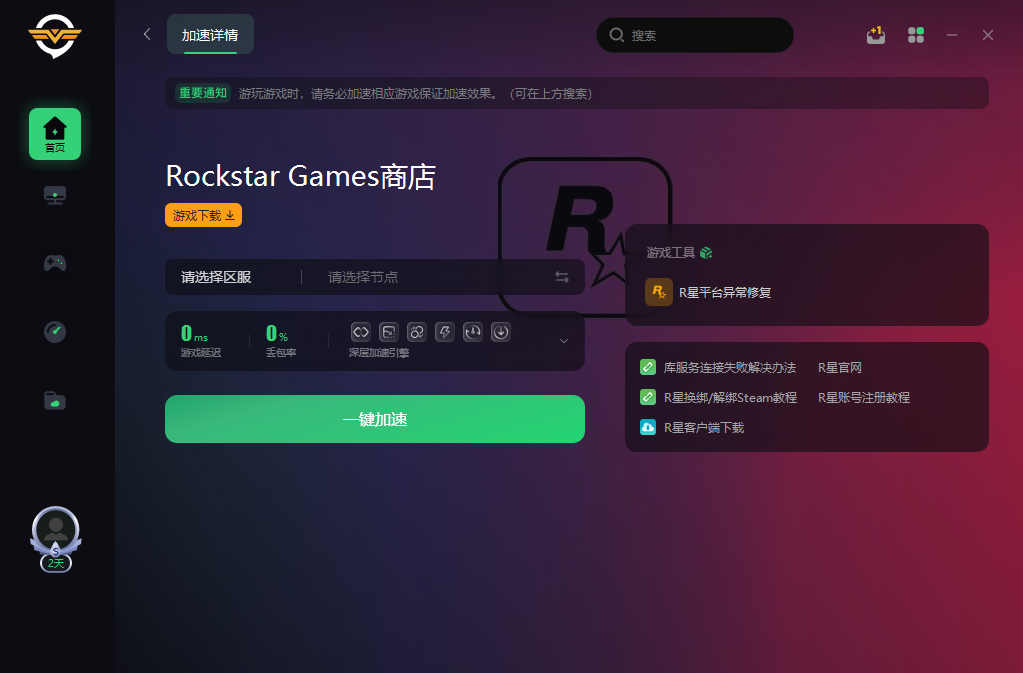Open the gamepad games section
Viewport: 1023px width, 673px height.
tap(55, 263)
